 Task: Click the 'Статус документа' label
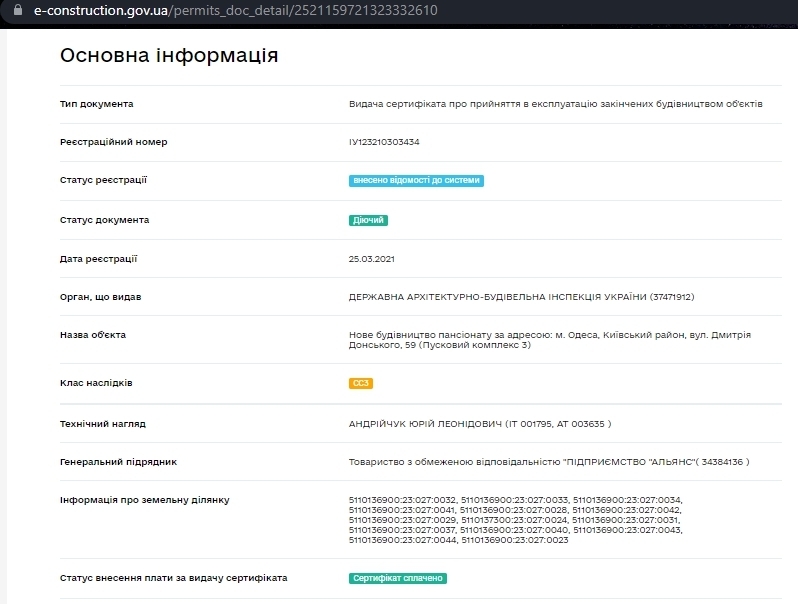[104, 220]
